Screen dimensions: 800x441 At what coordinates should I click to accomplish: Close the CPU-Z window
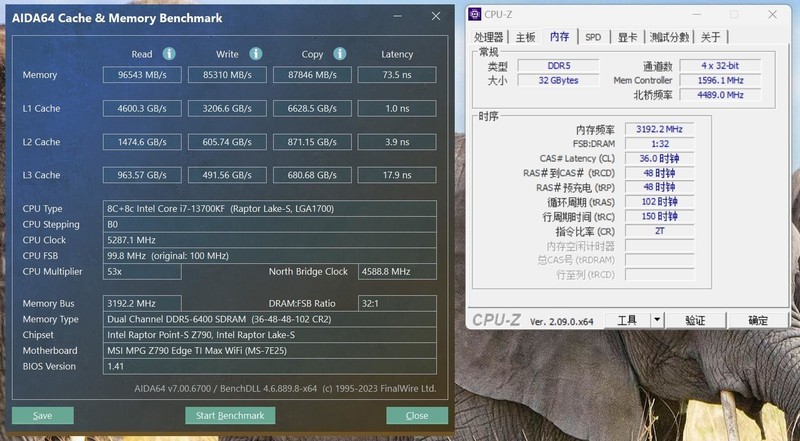tap(772, 14)
